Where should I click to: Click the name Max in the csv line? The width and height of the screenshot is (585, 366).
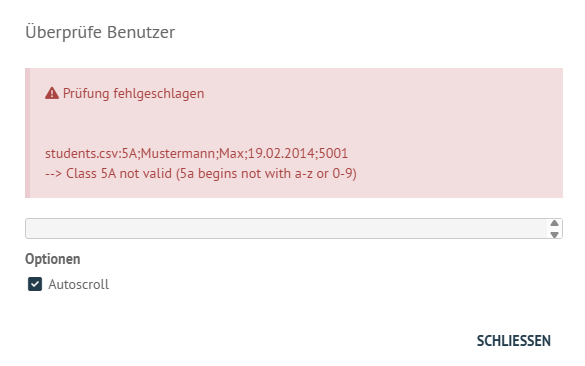232,154
